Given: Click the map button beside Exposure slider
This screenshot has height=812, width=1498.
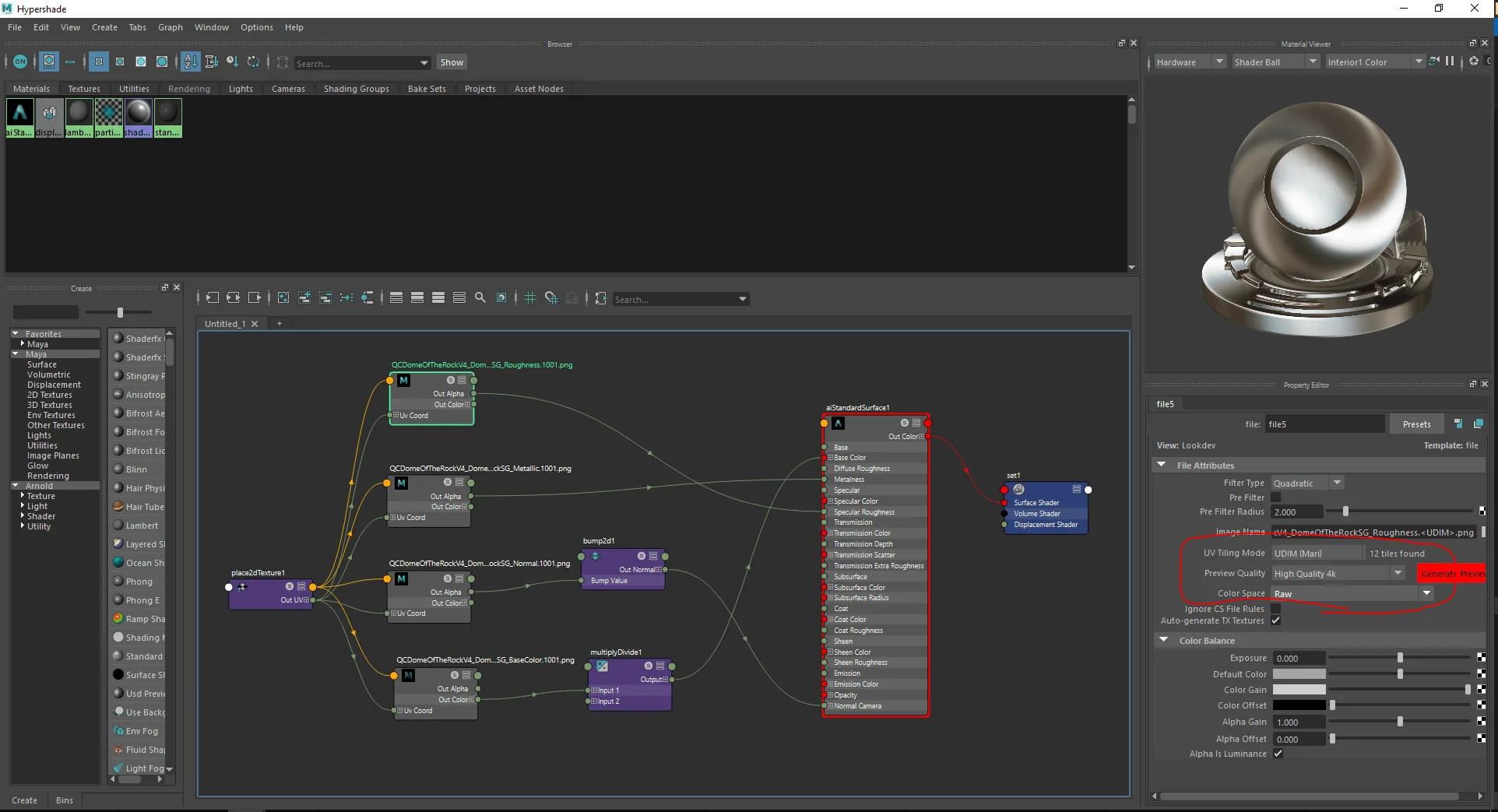Looking at the screenshot, I should point(1481,658).
